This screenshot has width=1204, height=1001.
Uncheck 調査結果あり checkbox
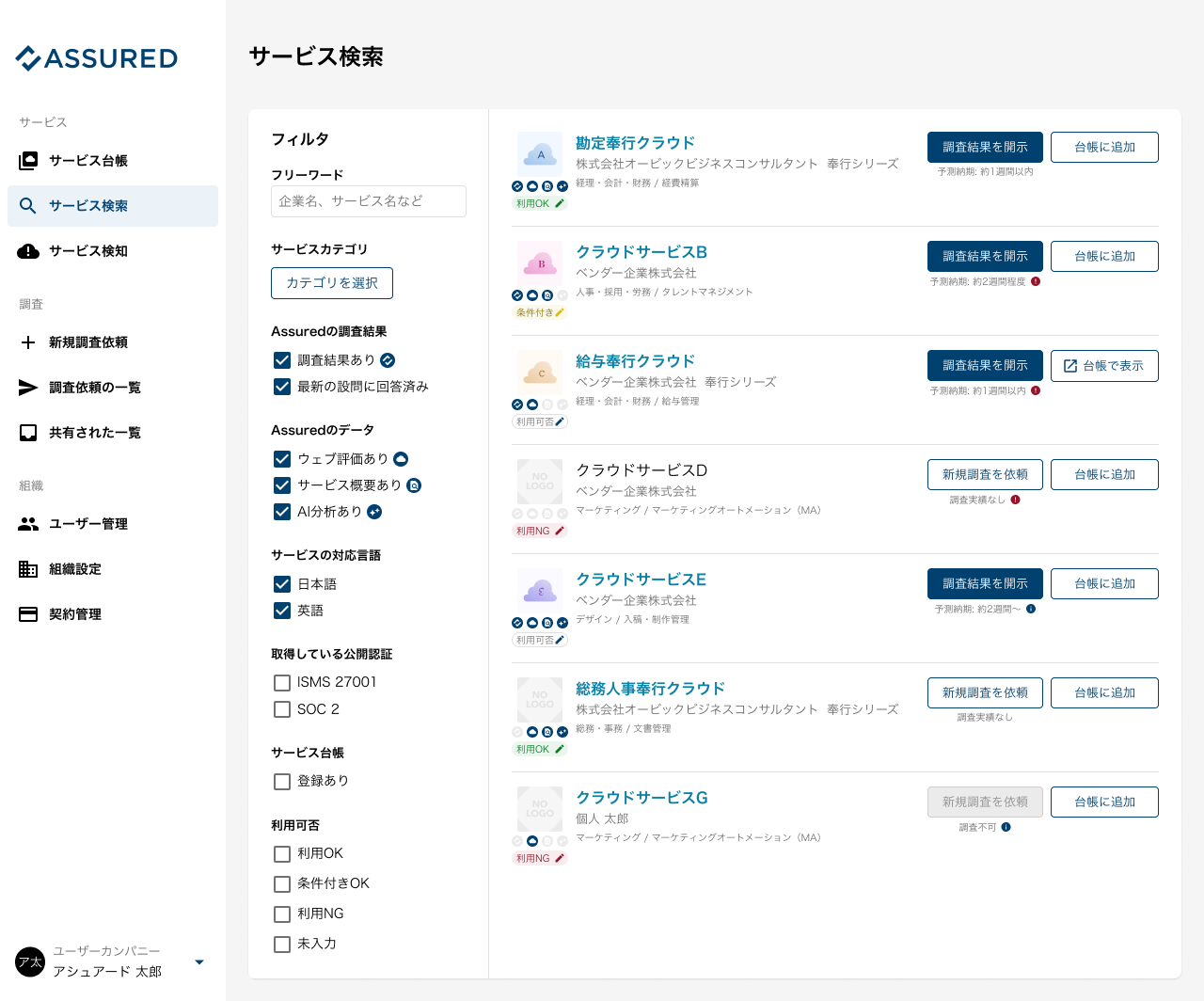pyautogui.click(x=282, y=360)
